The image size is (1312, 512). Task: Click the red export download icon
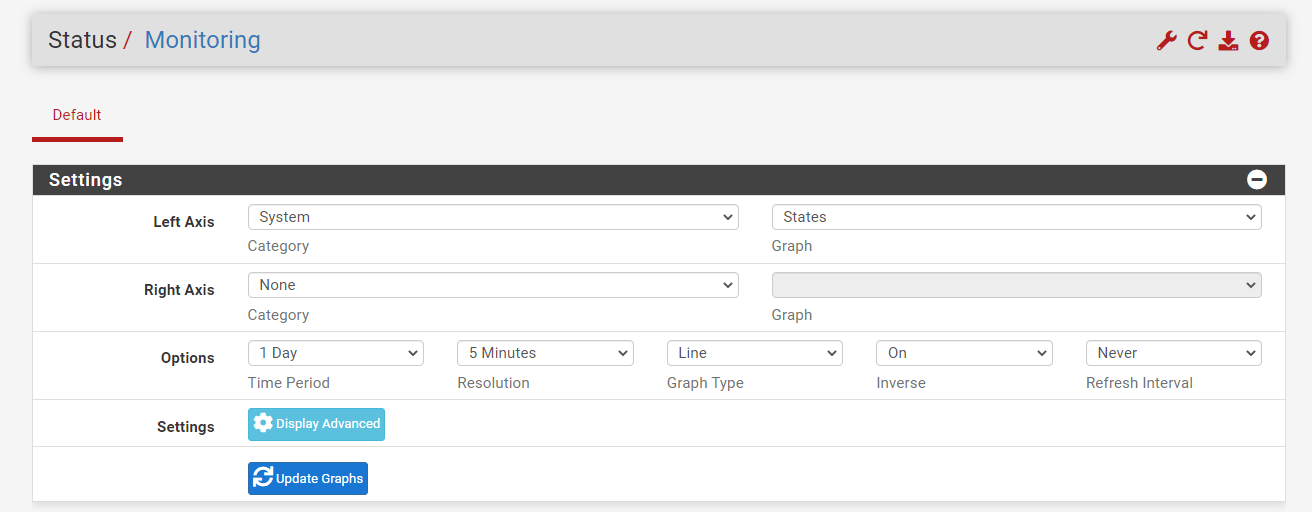1228,41
